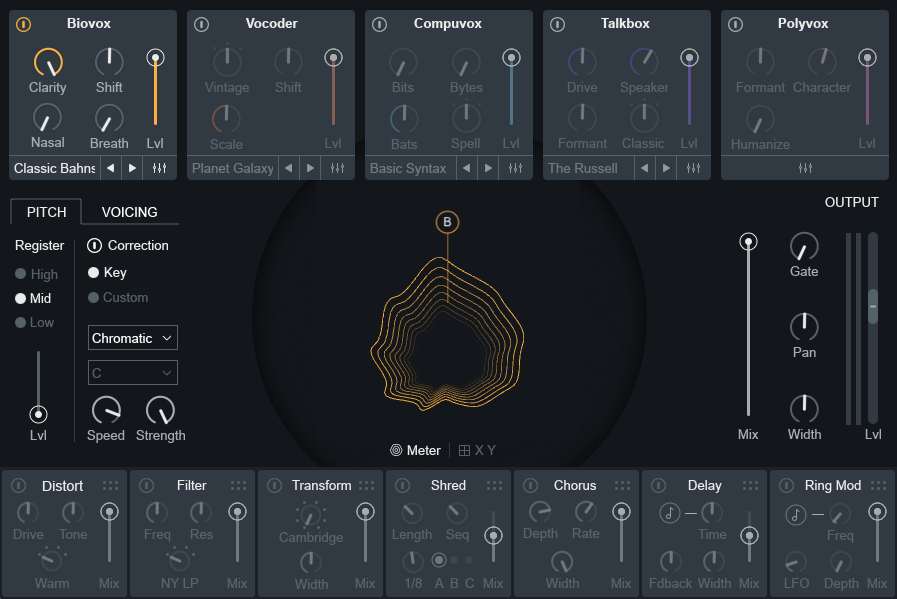Image resolution: width=897 pixels, height=599 pixels.
Task: Go to next Talkbox preset
Action: tap(666, 168)
